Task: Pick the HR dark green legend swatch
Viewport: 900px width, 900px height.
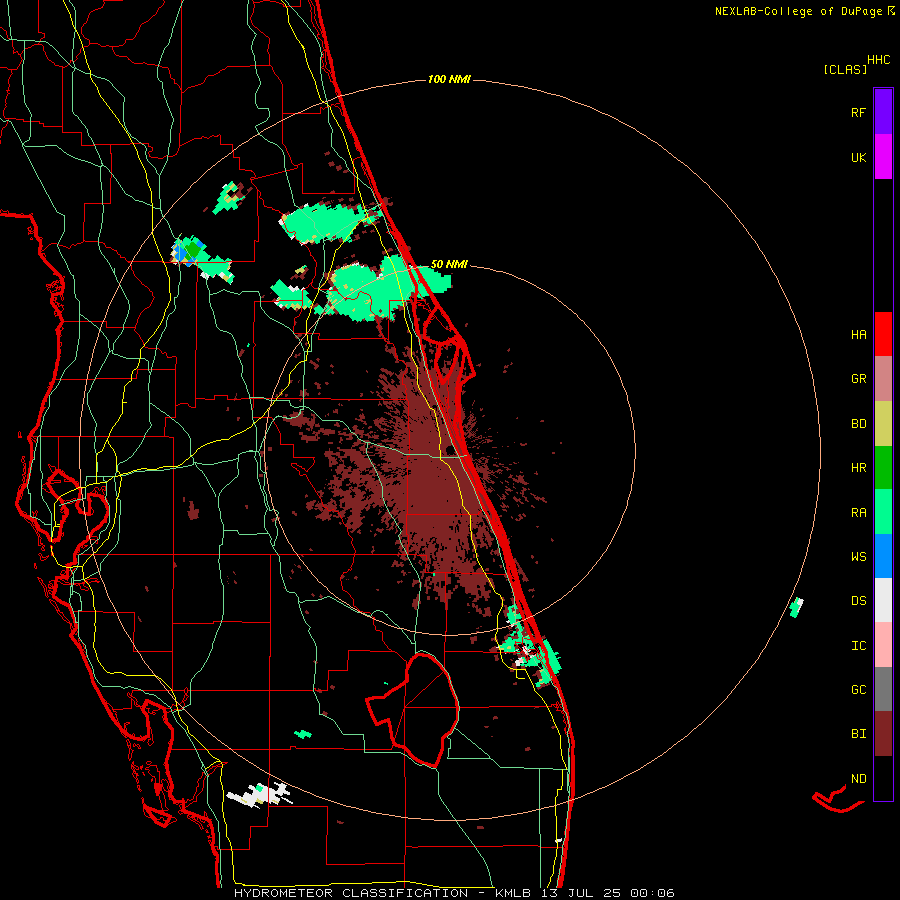Action: (x=883, y=468)
